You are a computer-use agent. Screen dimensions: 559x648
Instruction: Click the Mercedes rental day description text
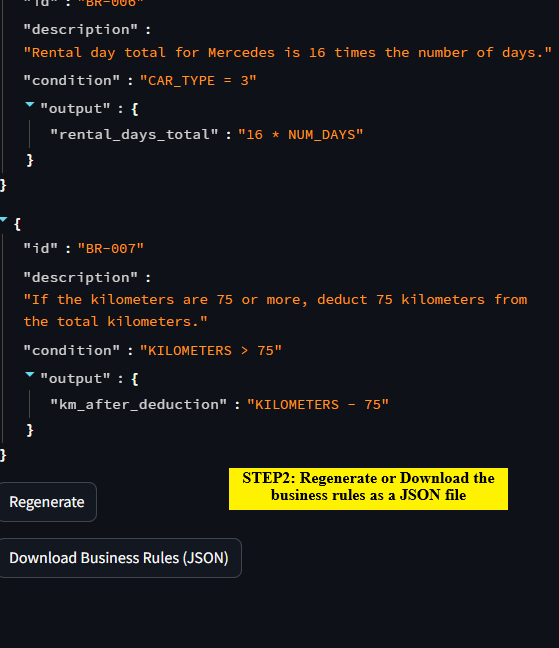tap(288, 52)
